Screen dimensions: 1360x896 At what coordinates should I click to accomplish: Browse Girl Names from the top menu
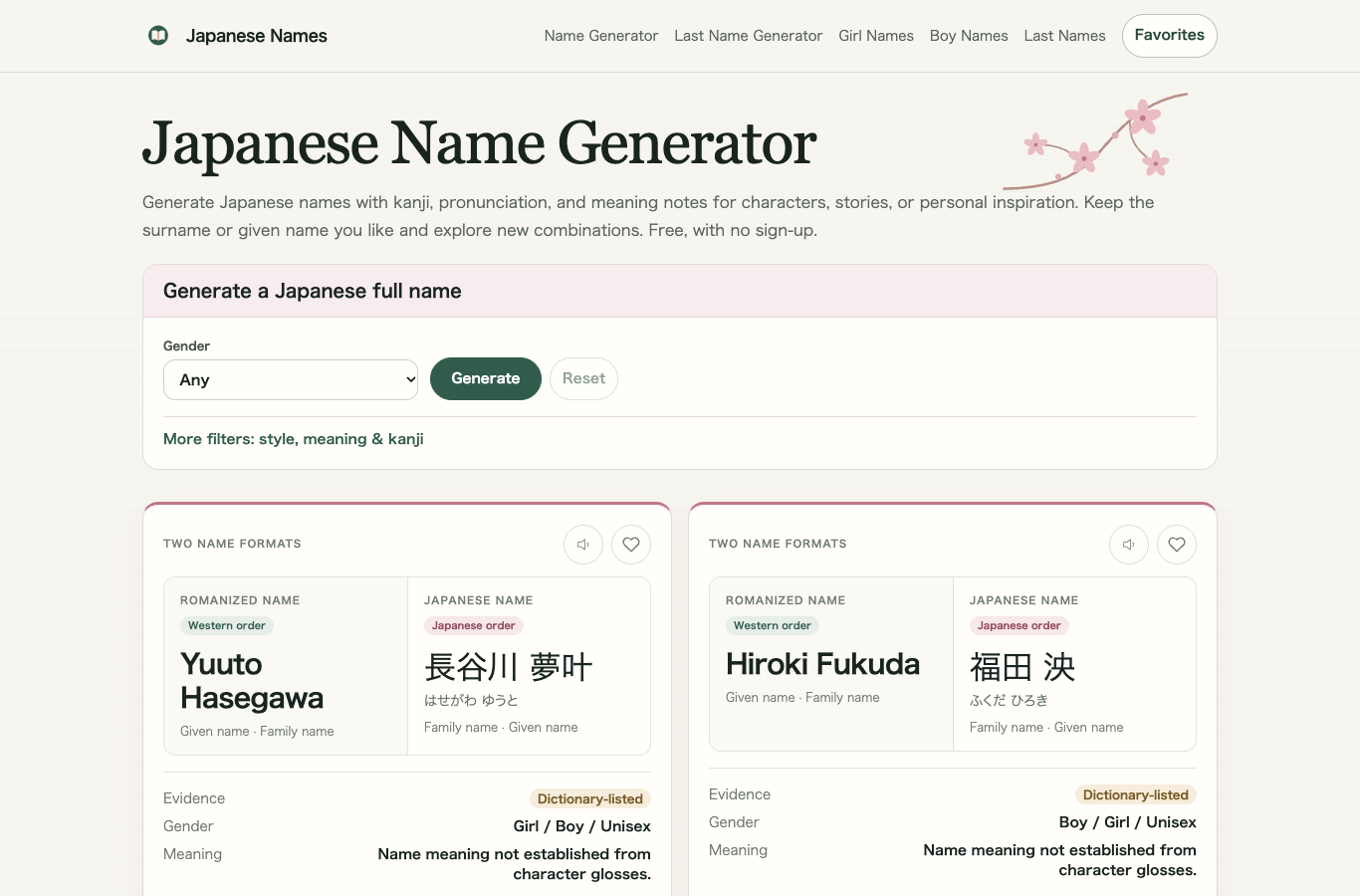click(876, 36)
